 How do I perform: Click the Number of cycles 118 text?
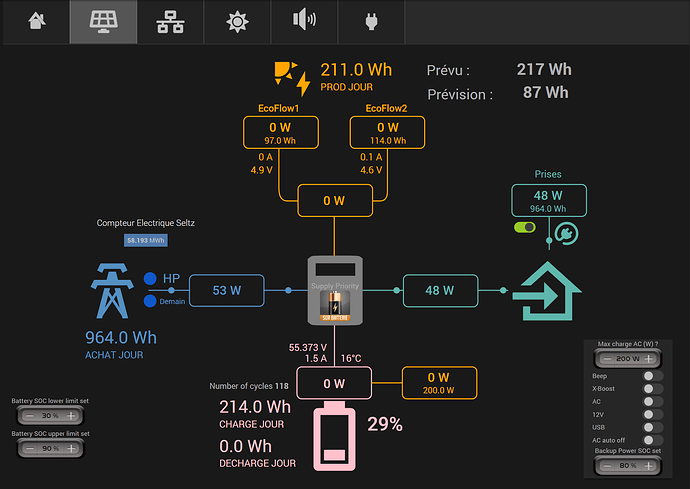point(249,386)
